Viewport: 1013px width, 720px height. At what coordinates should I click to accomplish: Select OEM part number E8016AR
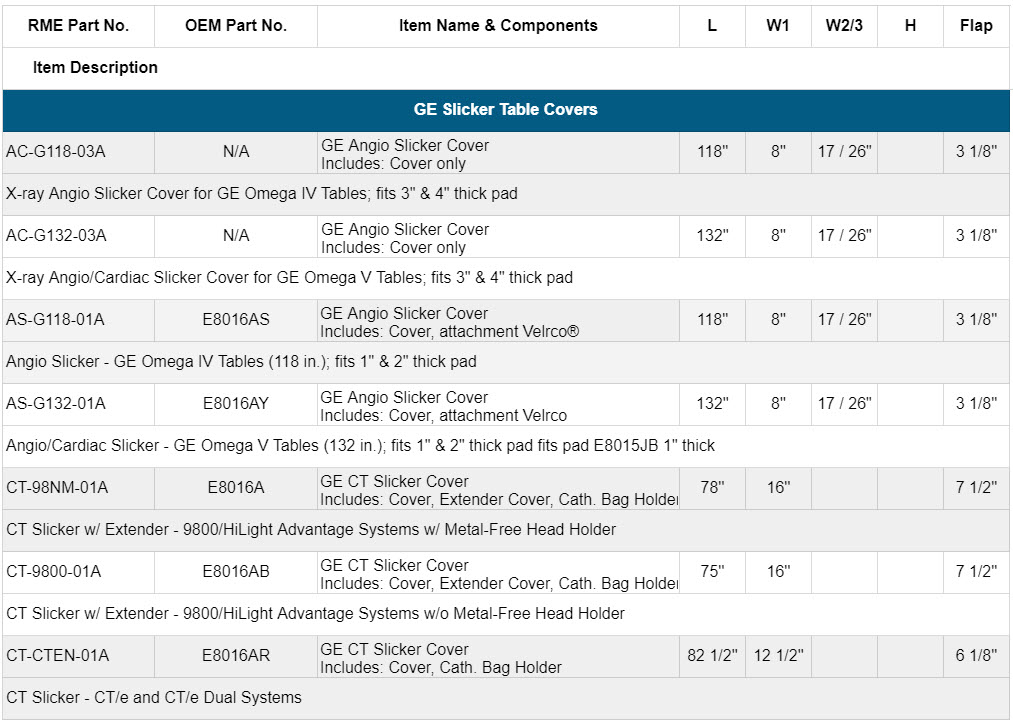pos(236,656)
